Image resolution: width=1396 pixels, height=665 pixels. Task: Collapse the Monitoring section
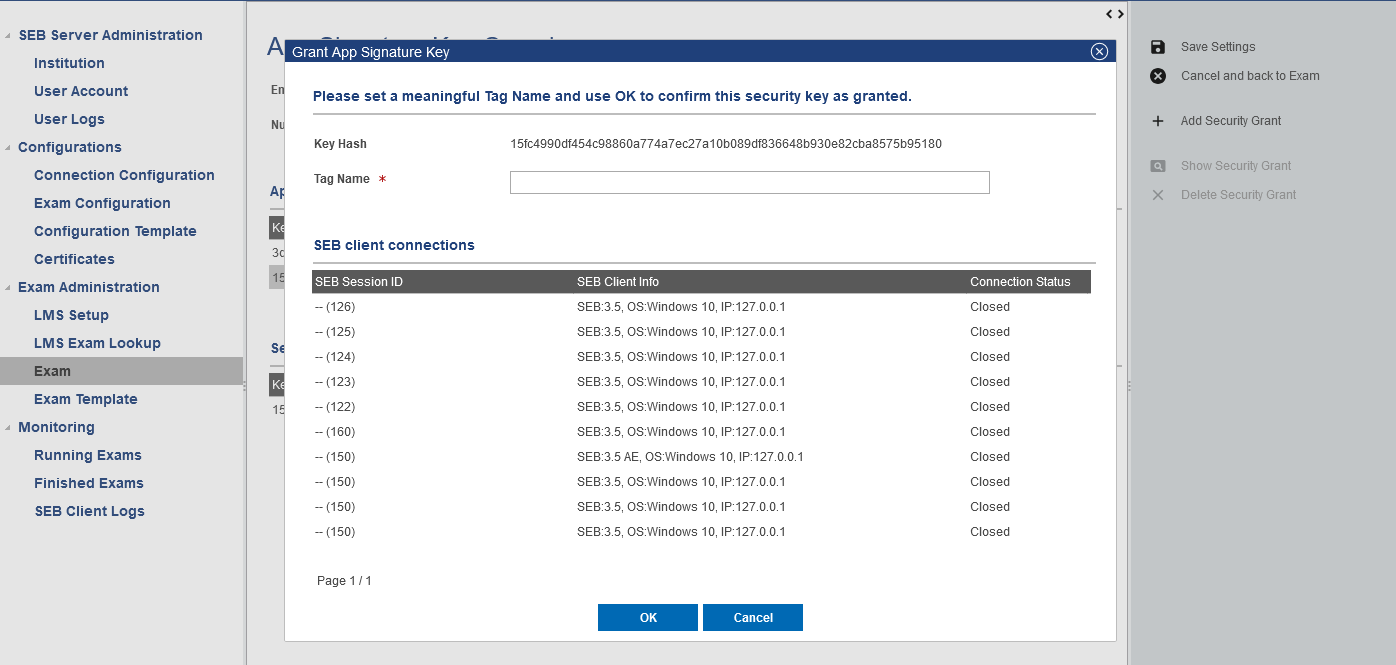click(x=9, y=428)
